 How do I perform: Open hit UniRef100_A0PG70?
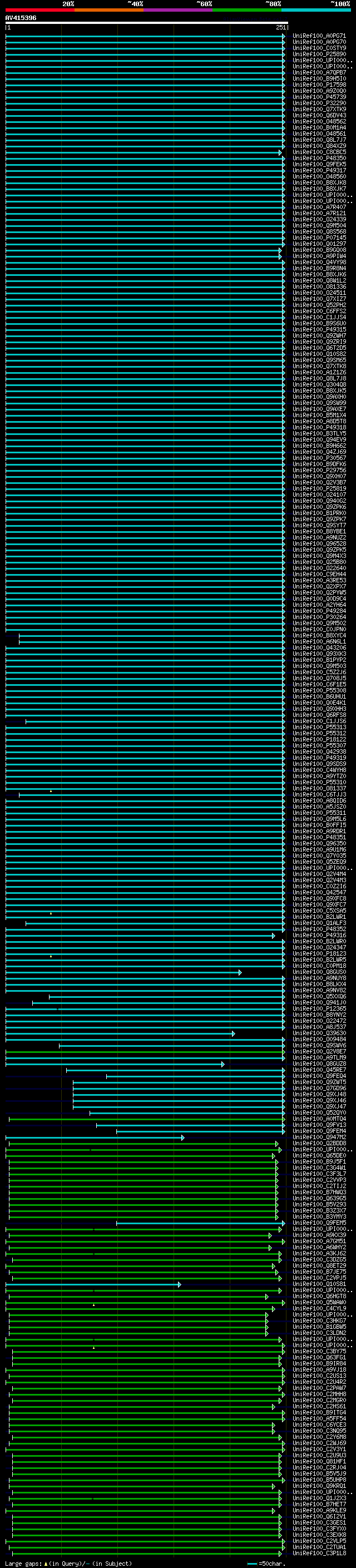pyautogui.click(x=319, y=42)
